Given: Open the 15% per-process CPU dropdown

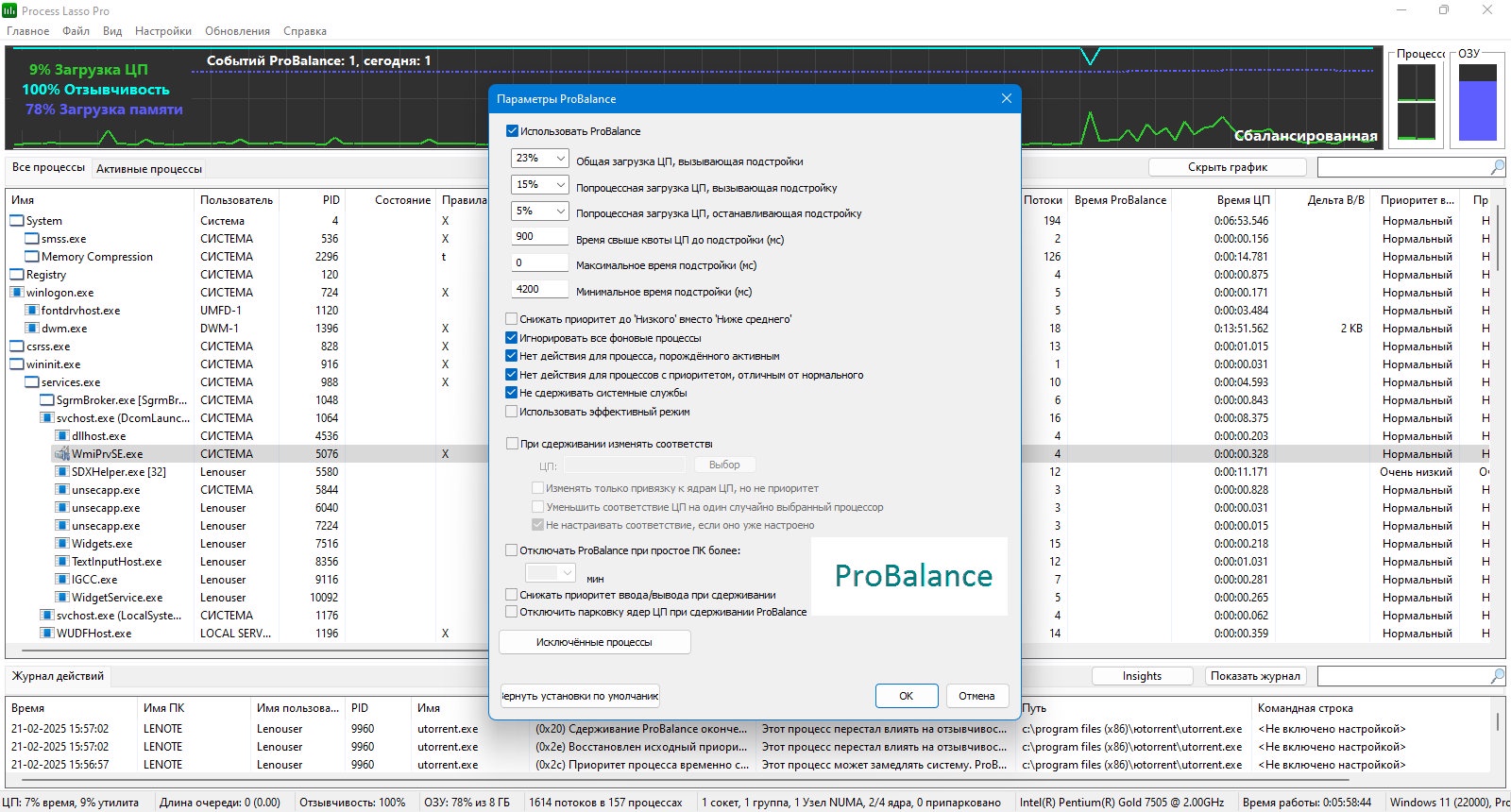Looking at the screenshot, I should (x=540, y=185).
